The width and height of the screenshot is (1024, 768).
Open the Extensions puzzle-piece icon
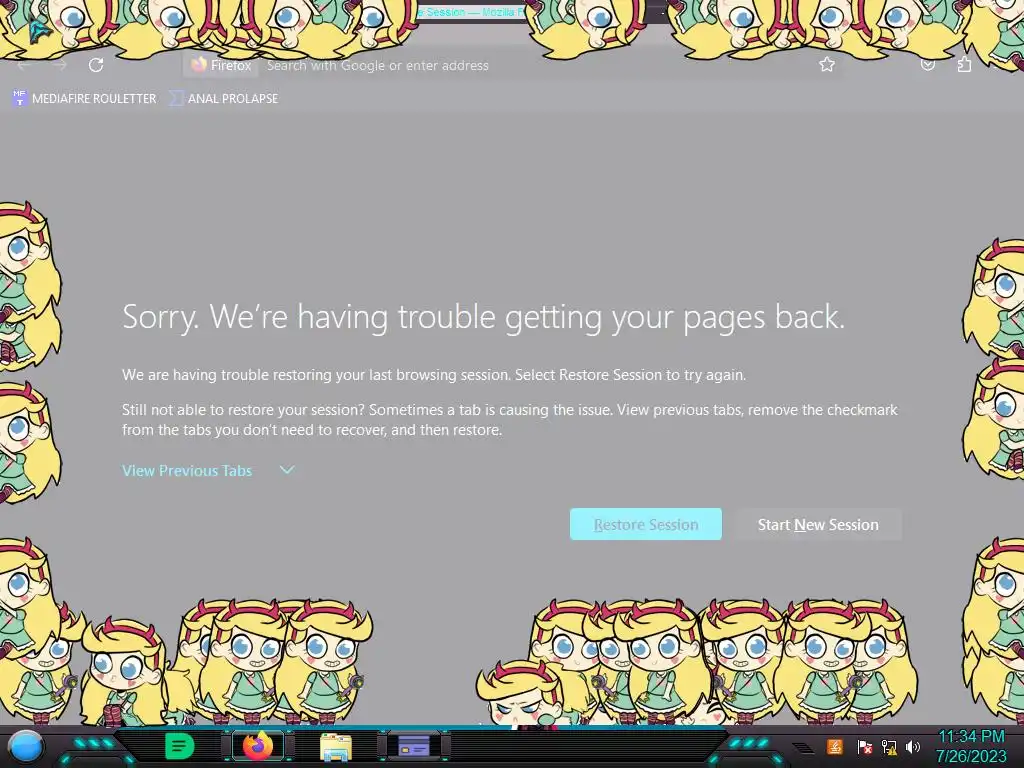click(964, 64)
